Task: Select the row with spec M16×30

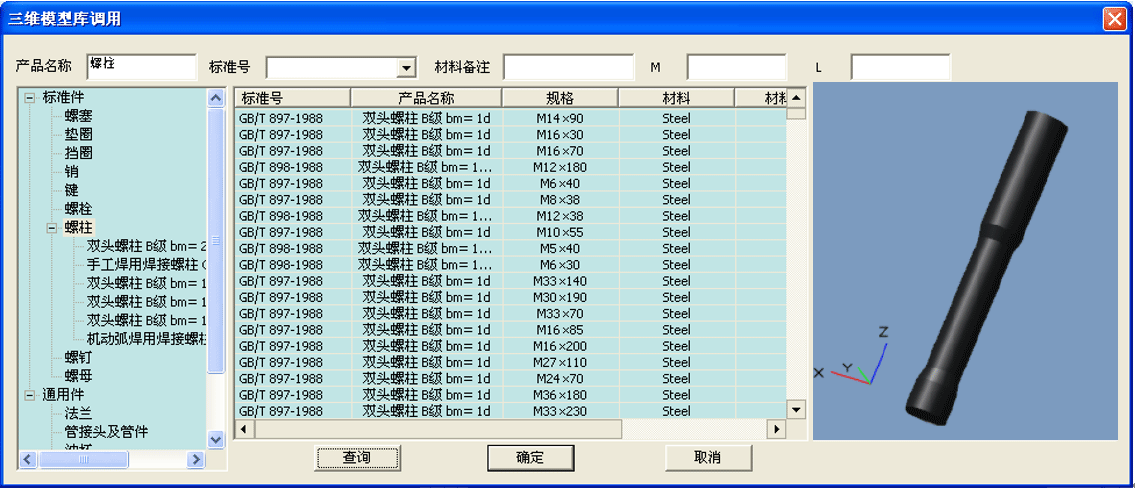Action: pyautogui.click(x=510, y=135)
